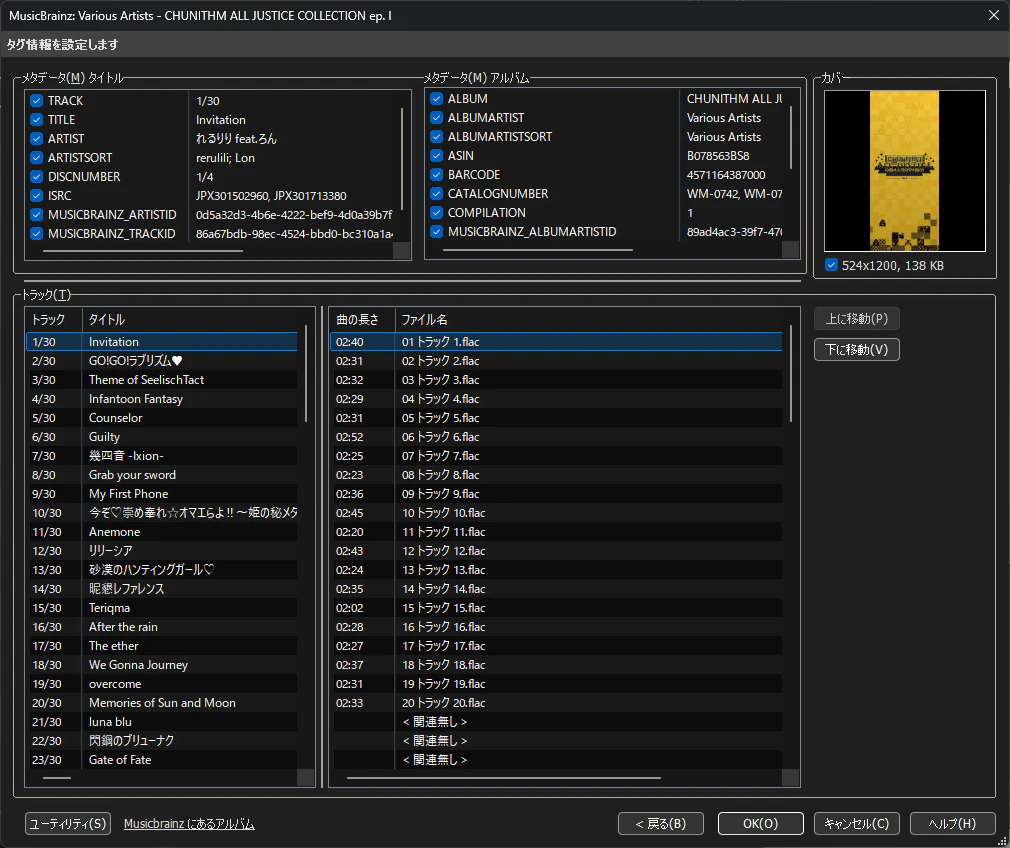1010x848 pixels.
Task: Select file '05 トラック 5.flac' row
Action: pyautogui.click(x=440, y=418)
